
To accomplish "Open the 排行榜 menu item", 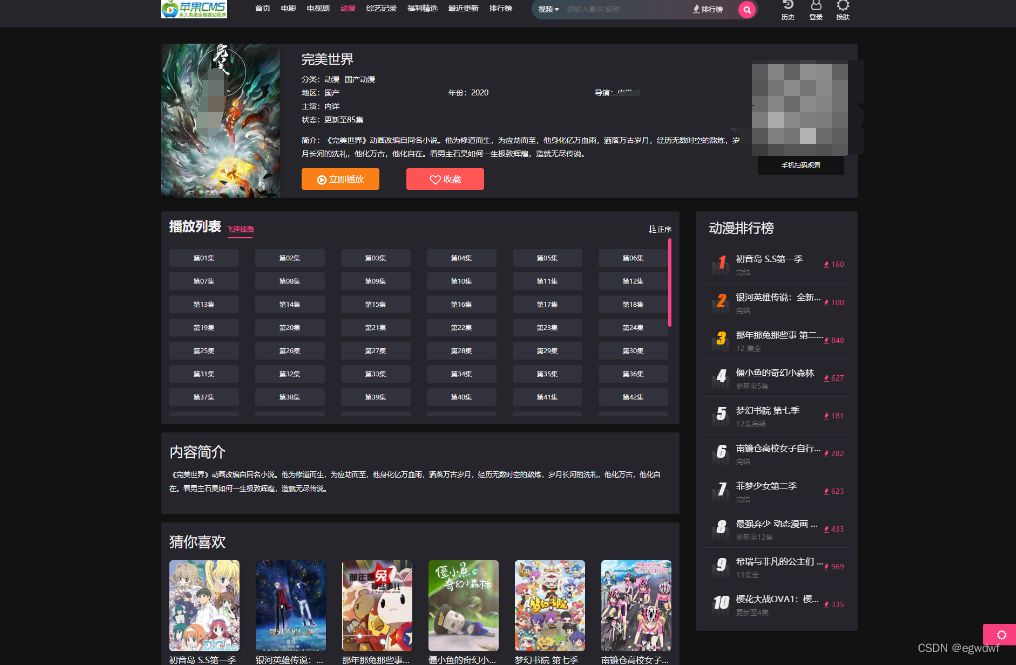I will 500,8.
